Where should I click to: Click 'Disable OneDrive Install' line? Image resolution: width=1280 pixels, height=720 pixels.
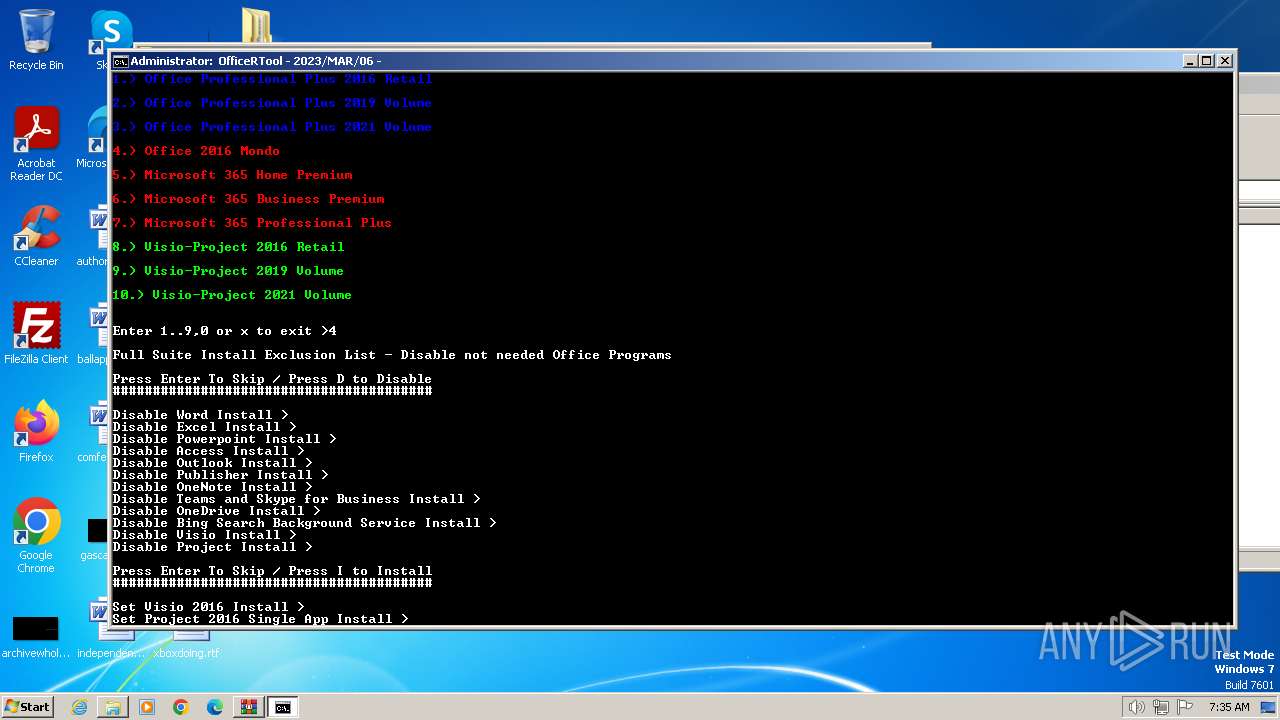coord(216,511)
